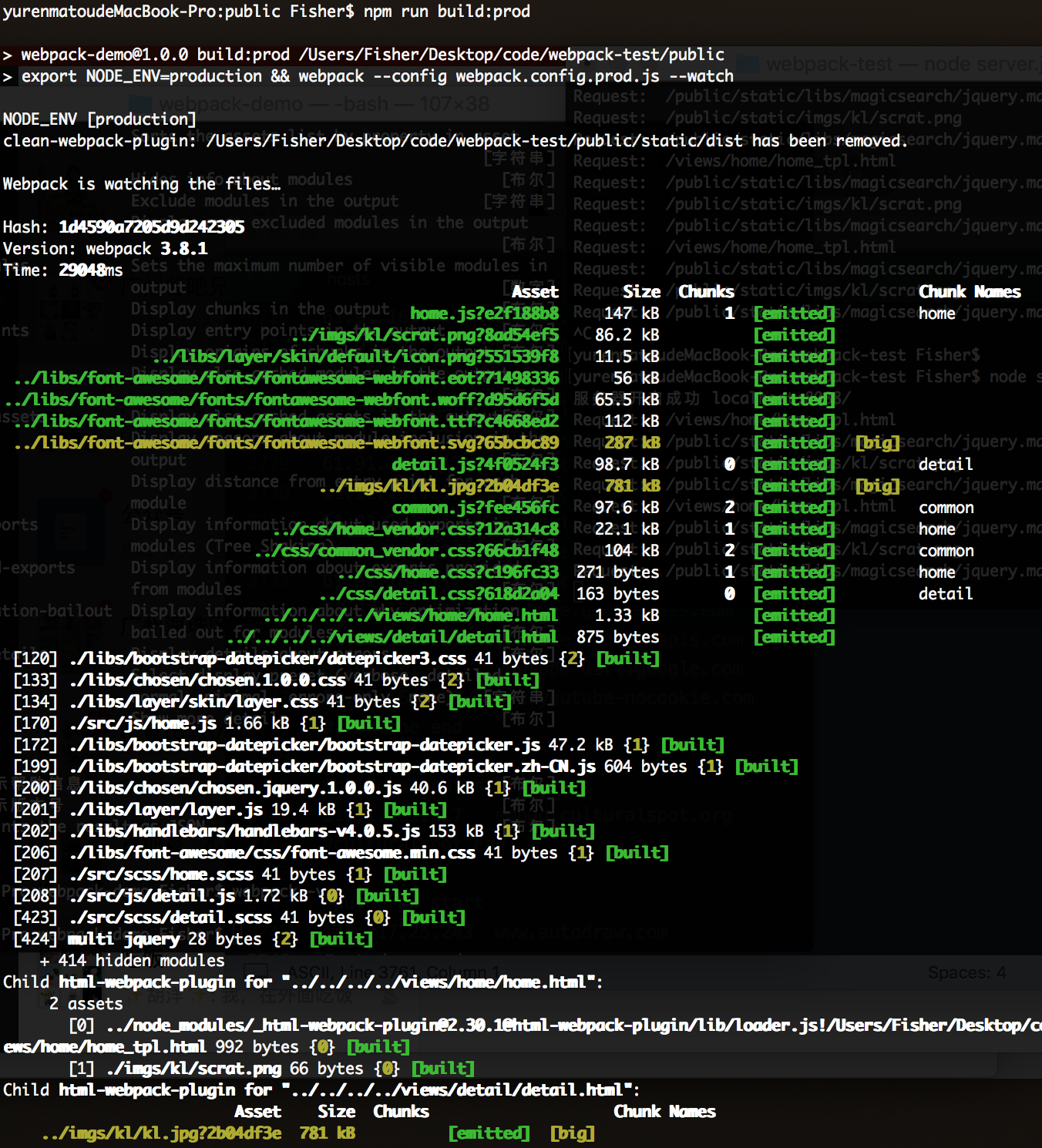Select '+ 414 hidden modules' text
The height and width of the screenshot is (1148, 1042).
pyautogui.click(x=132, y=961)
